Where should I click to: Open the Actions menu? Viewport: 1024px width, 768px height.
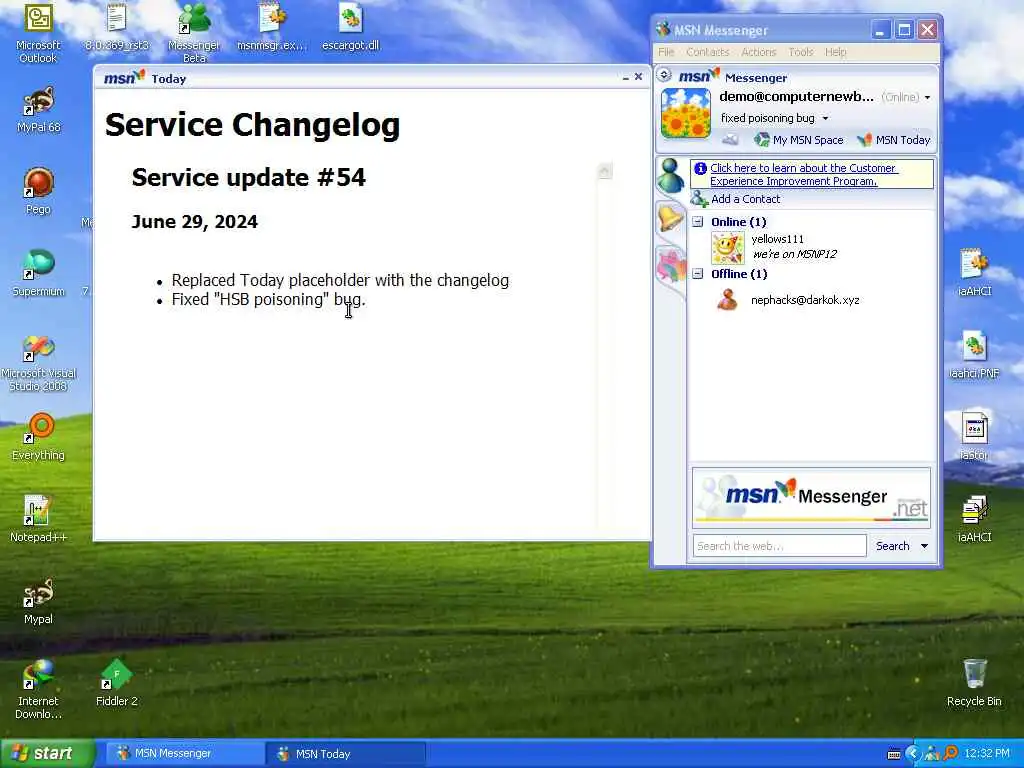point(758,52)
